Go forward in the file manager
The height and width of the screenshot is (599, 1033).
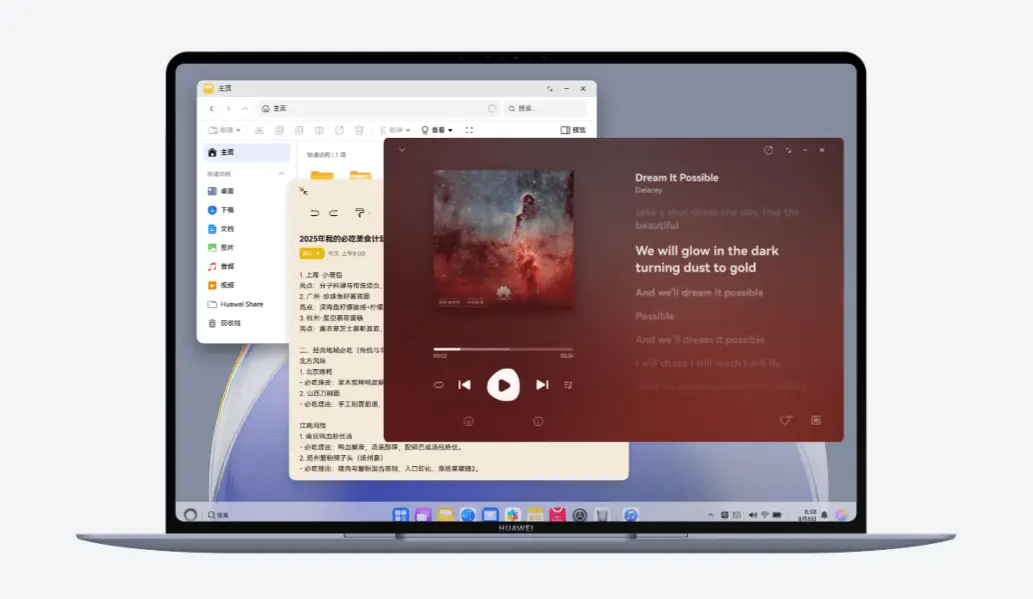(228, 108)
